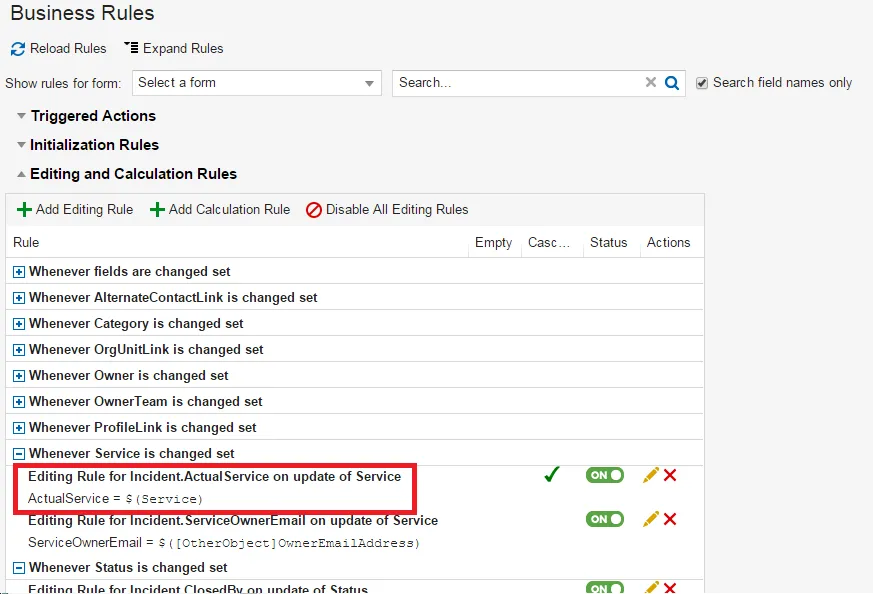Edit the ActualService rule with the pencil icon

click(x=650, y=475)
